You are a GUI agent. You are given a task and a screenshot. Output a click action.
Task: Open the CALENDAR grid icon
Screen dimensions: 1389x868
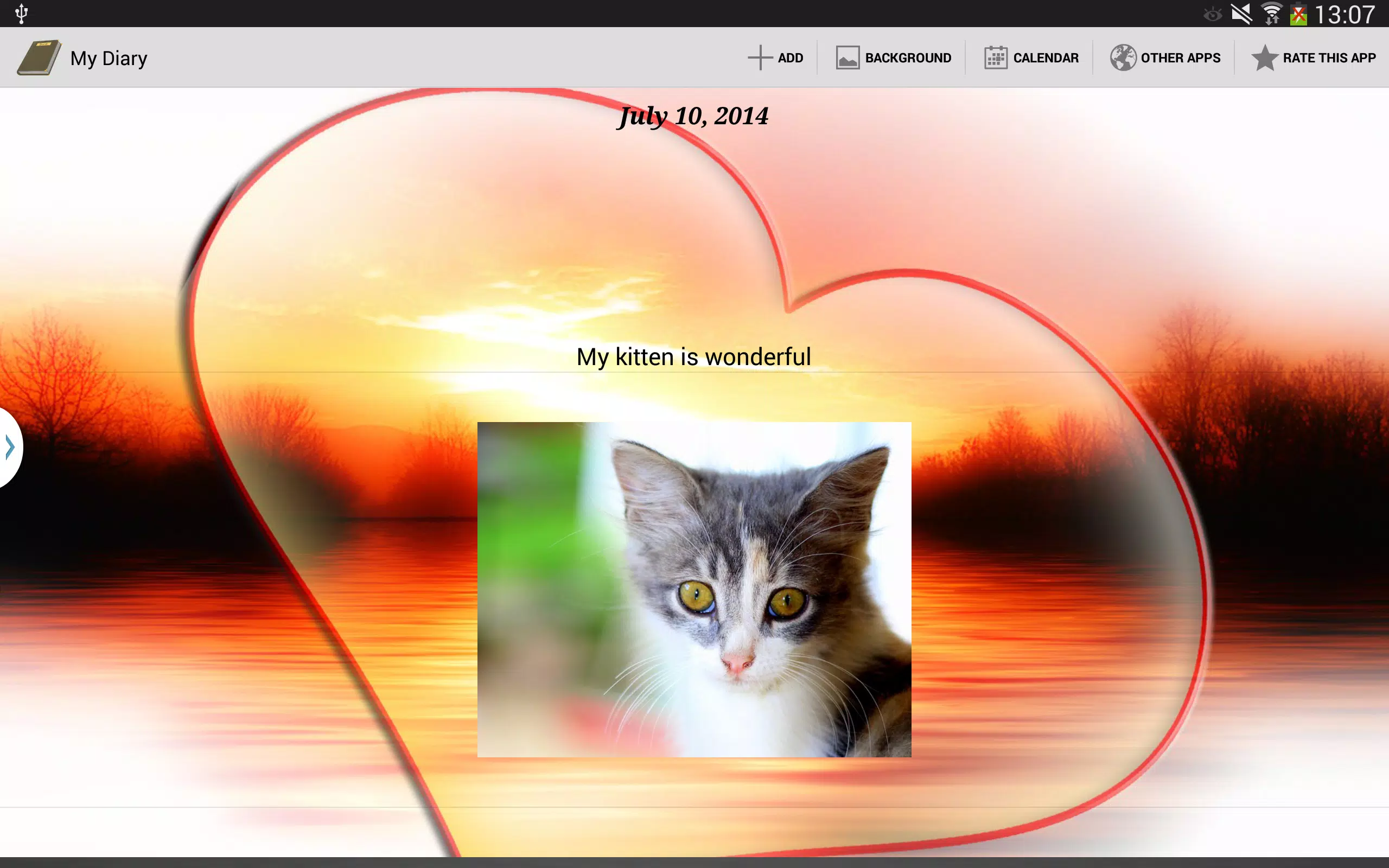pos(996,58)
